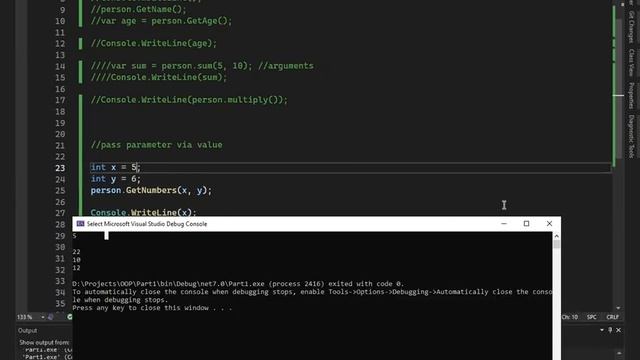This screenshot has width=640, height=360.
Task: Click the '//person.GetName();' comment line
Action: tap(138, 9)
